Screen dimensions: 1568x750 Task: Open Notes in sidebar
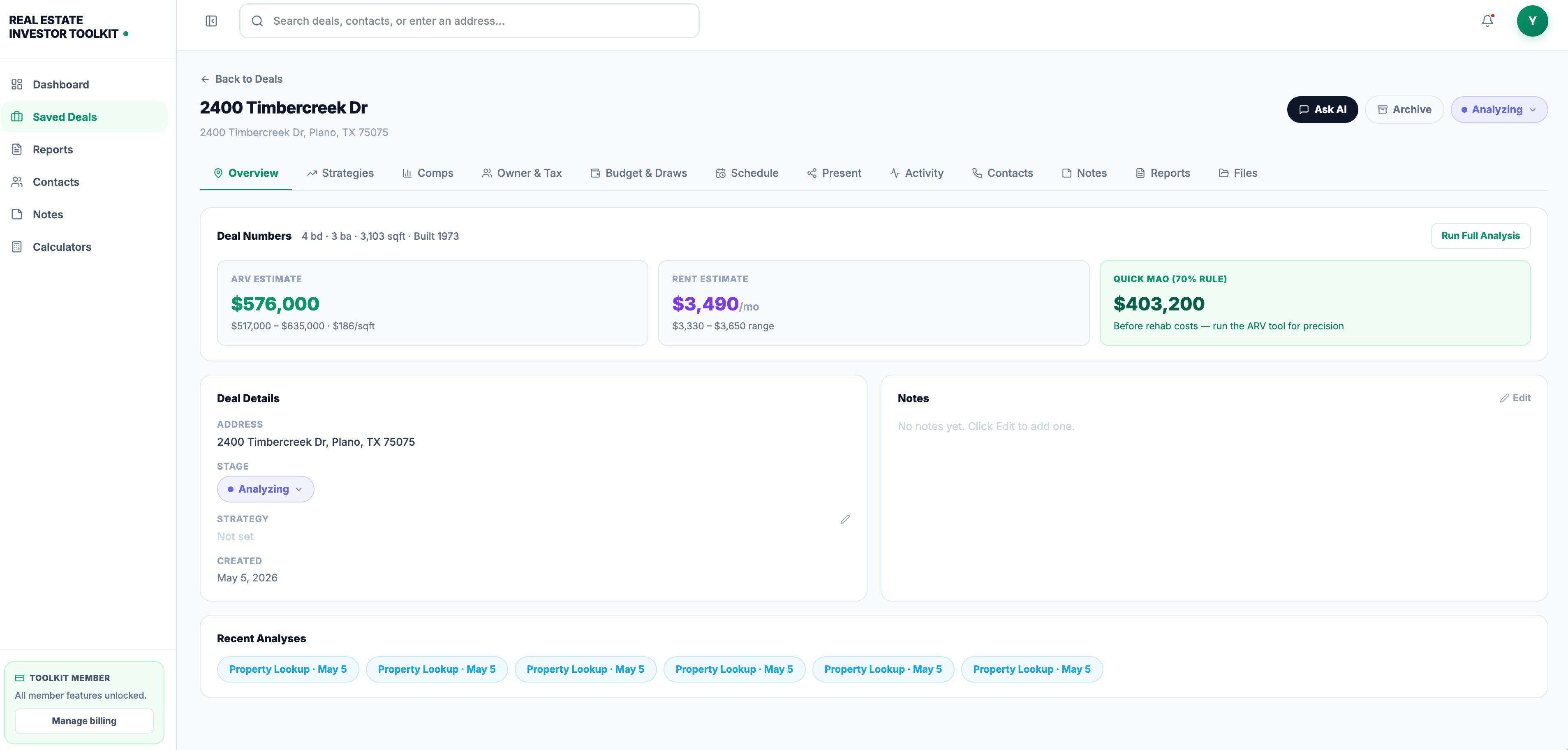85,214
